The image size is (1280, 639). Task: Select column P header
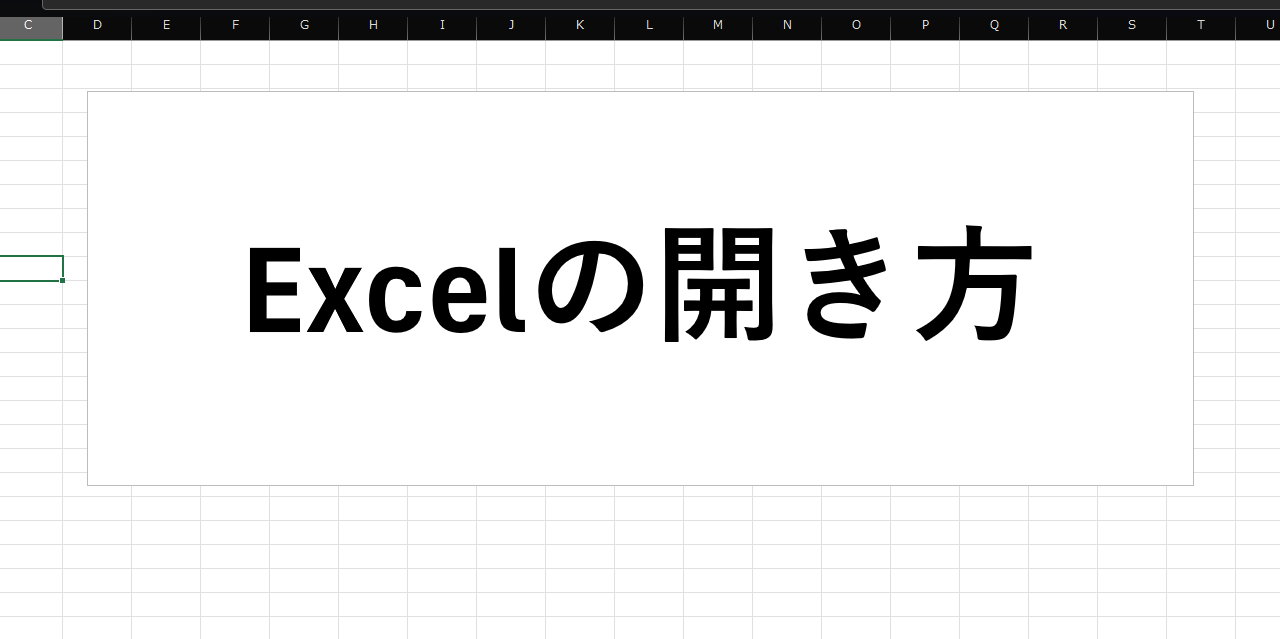[925, 26]
